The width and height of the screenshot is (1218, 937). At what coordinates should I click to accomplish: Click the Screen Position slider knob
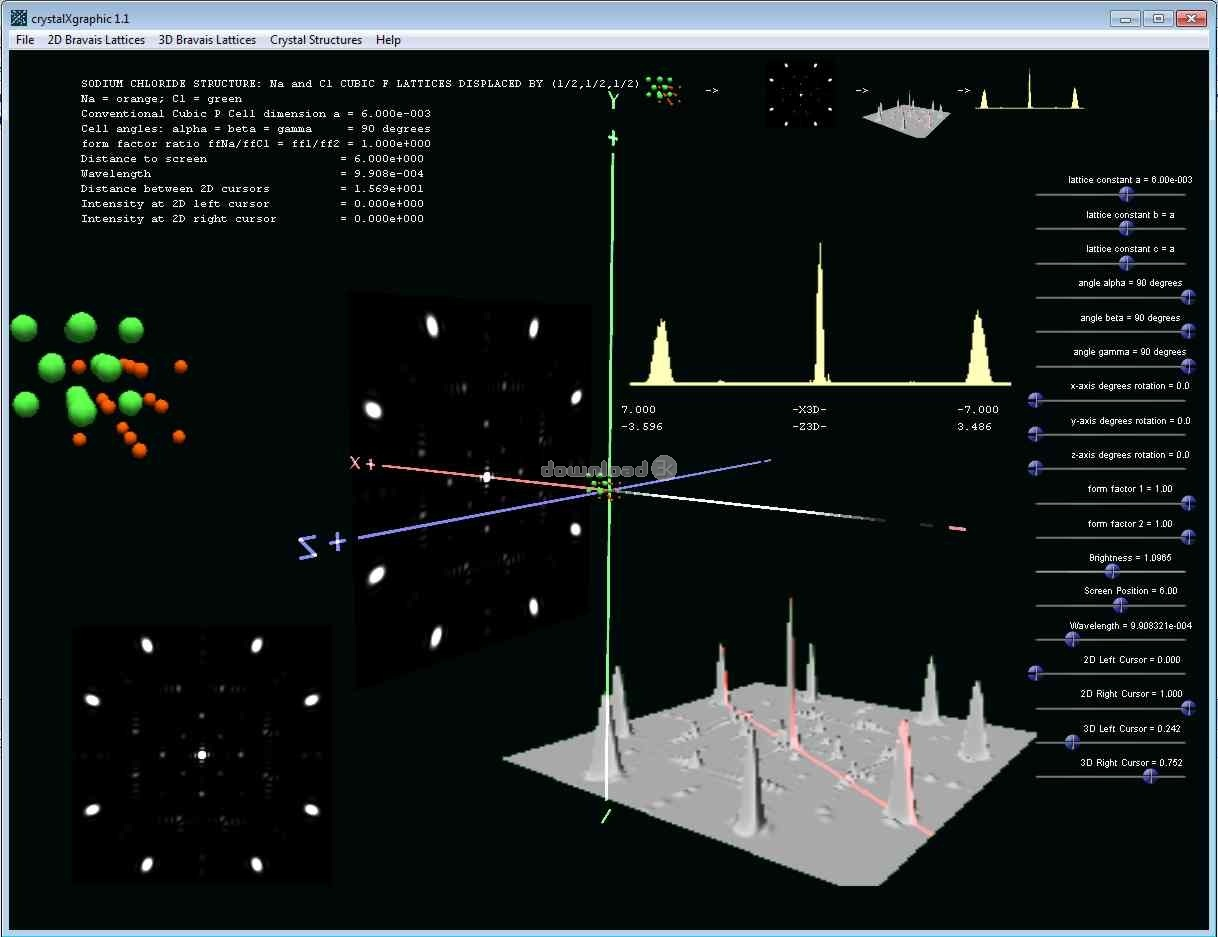point(1119,605)
